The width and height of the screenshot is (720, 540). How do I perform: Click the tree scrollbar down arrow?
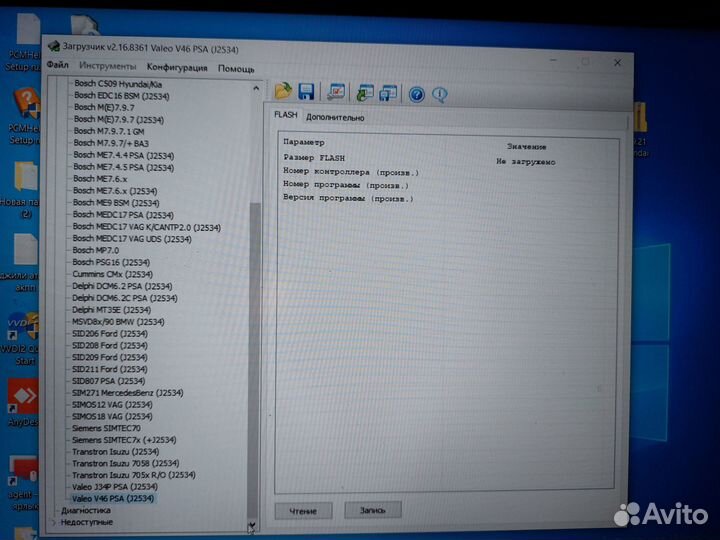252,525
